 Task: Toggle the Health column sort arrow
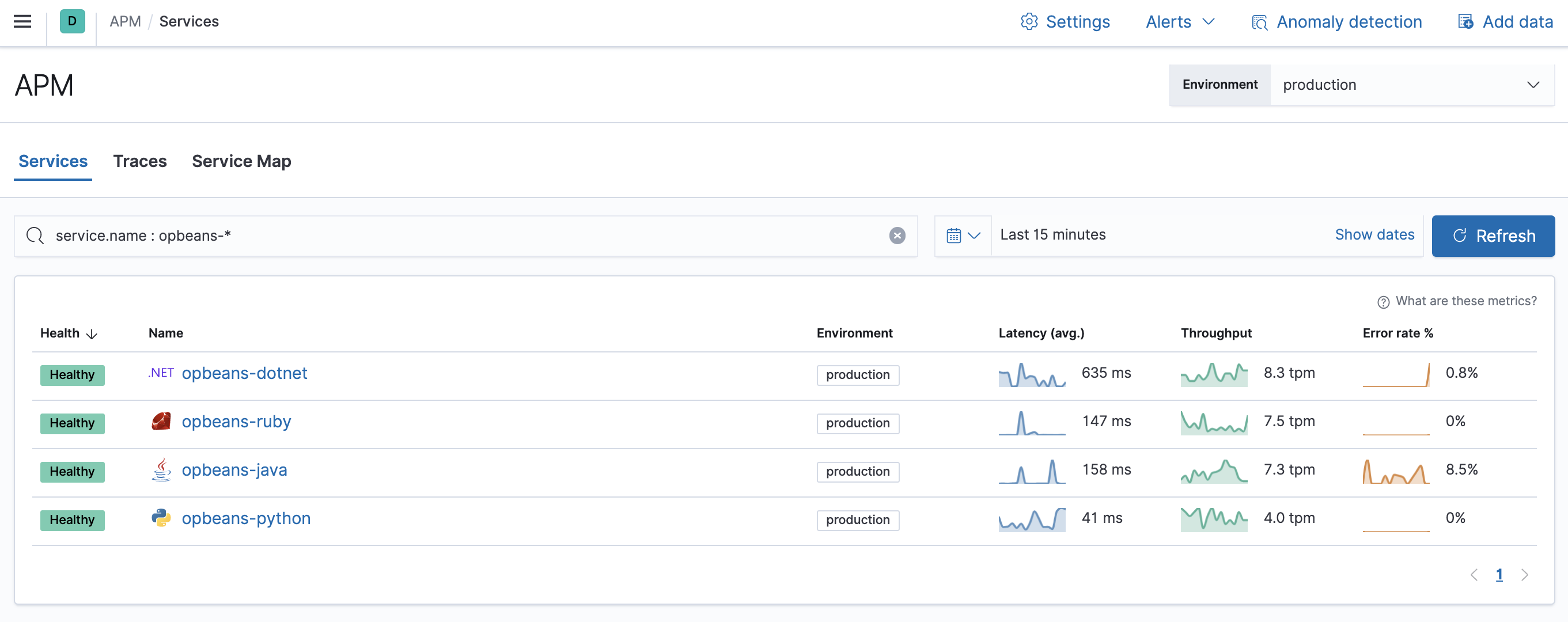[x=92, y=334]
